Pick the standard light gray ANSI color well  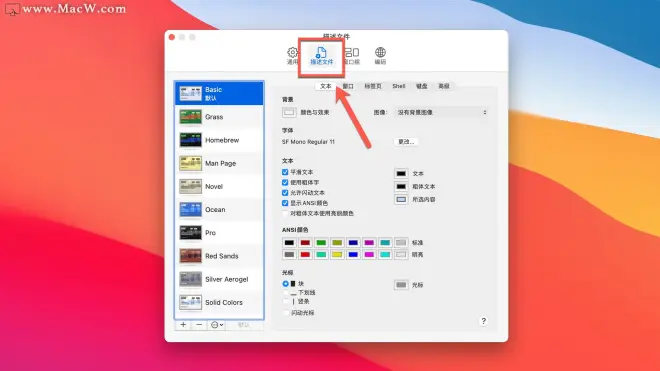(401, 243)
